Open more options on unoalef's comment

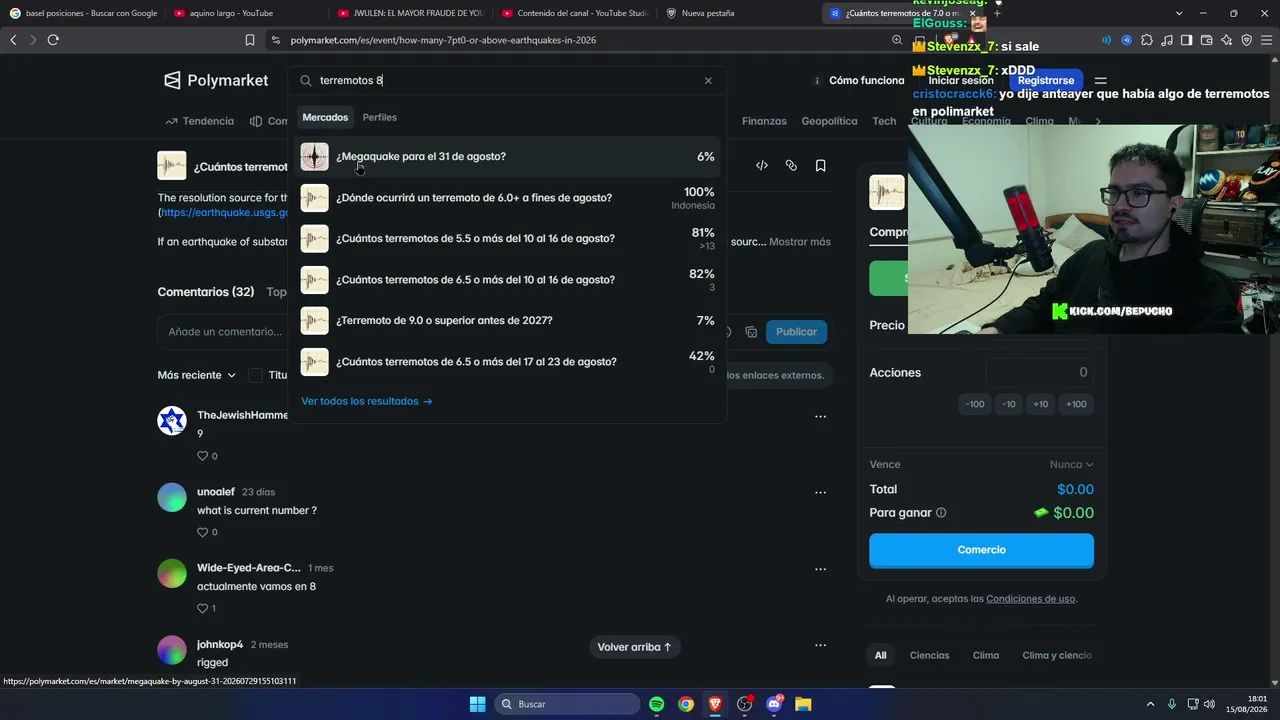(820, 492)
